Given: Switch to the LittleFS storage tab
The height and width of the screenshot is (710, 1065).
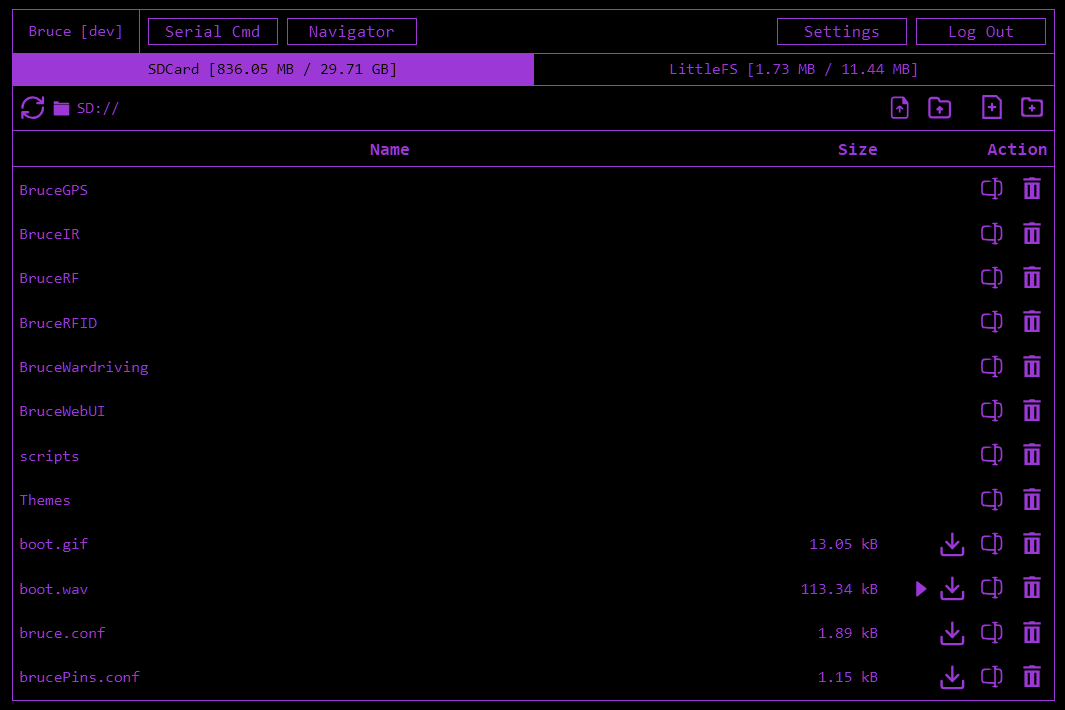Looking at the screenshot, I should (x=793, y=69).
